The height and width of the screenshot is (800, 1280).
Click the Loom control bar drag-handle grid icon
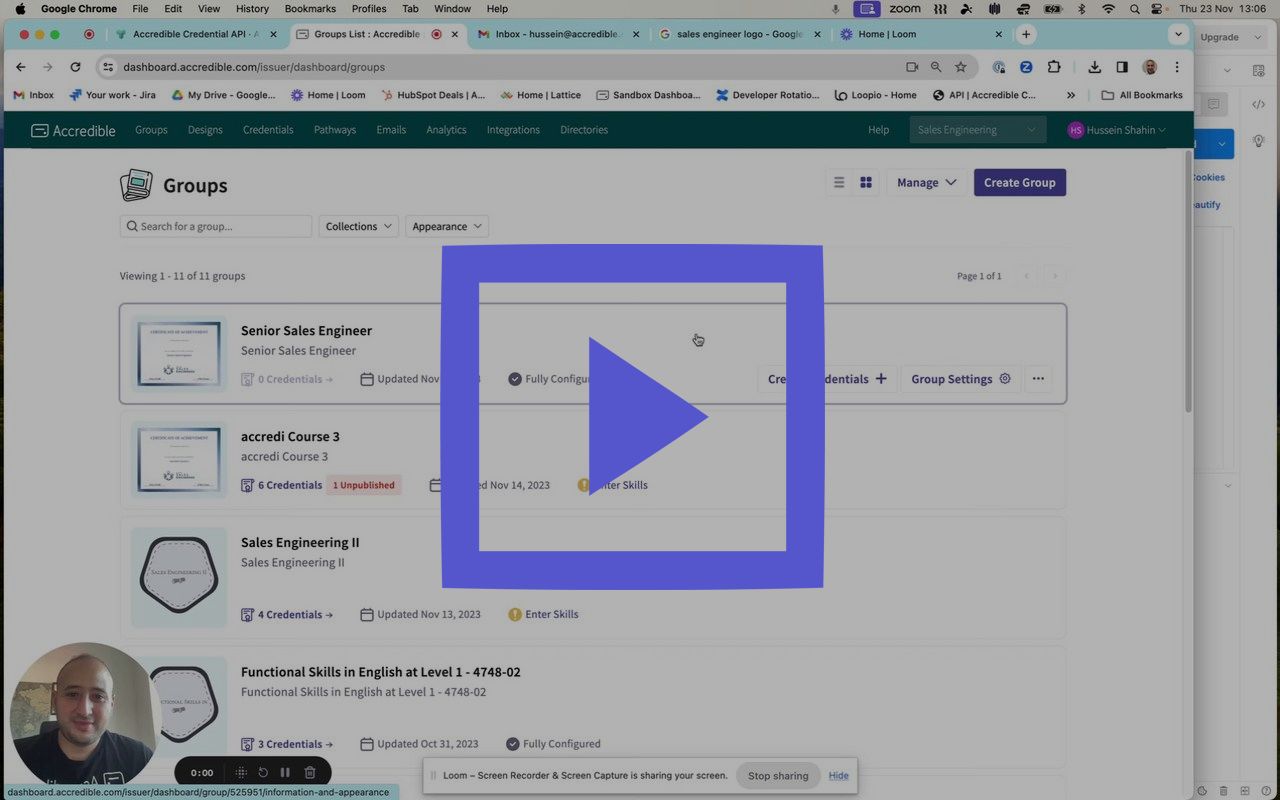point(241,772)
